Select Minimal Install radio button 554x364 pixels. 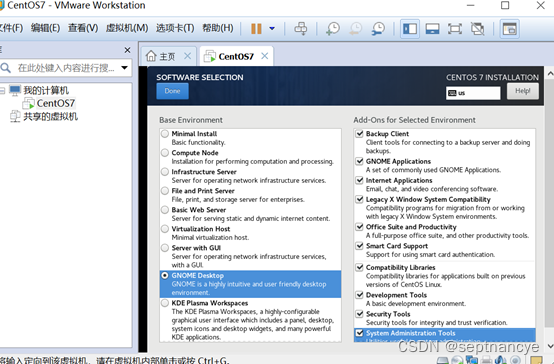[x=165, y=134]
